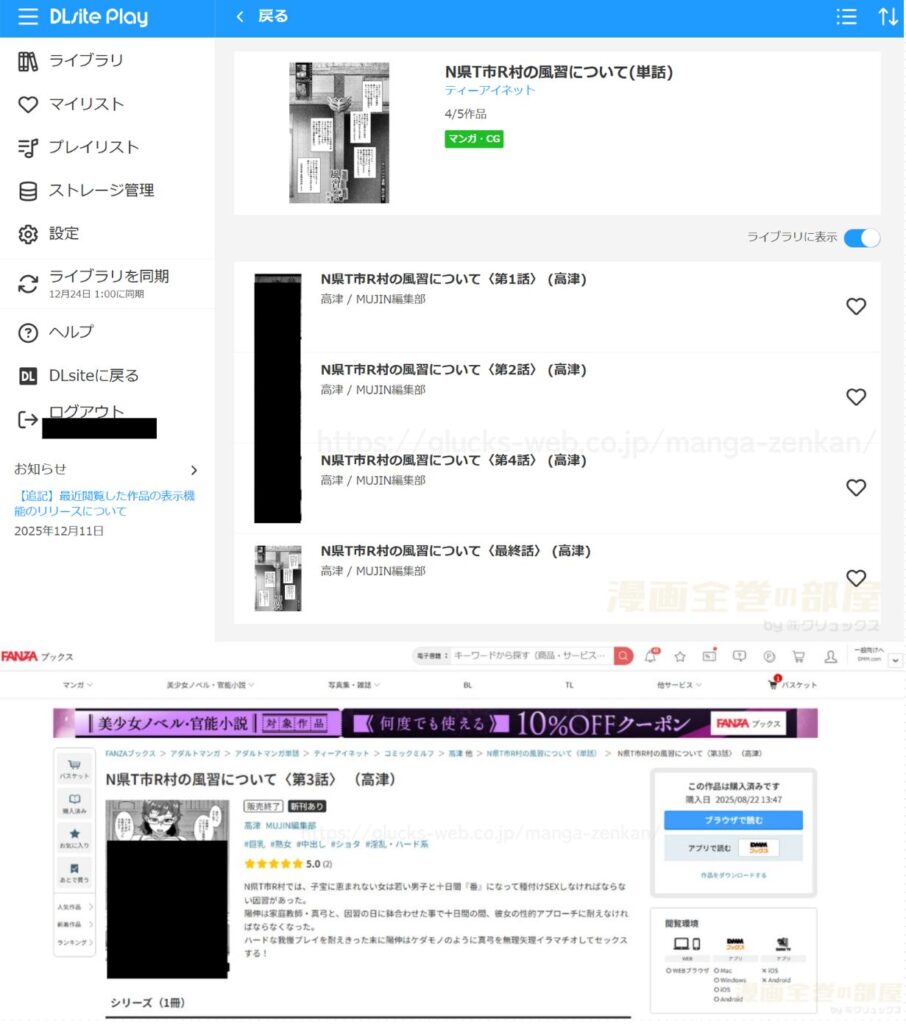
Task: Go back using the 戻る link
Action: pyautogui.click(x=262, y=17)
